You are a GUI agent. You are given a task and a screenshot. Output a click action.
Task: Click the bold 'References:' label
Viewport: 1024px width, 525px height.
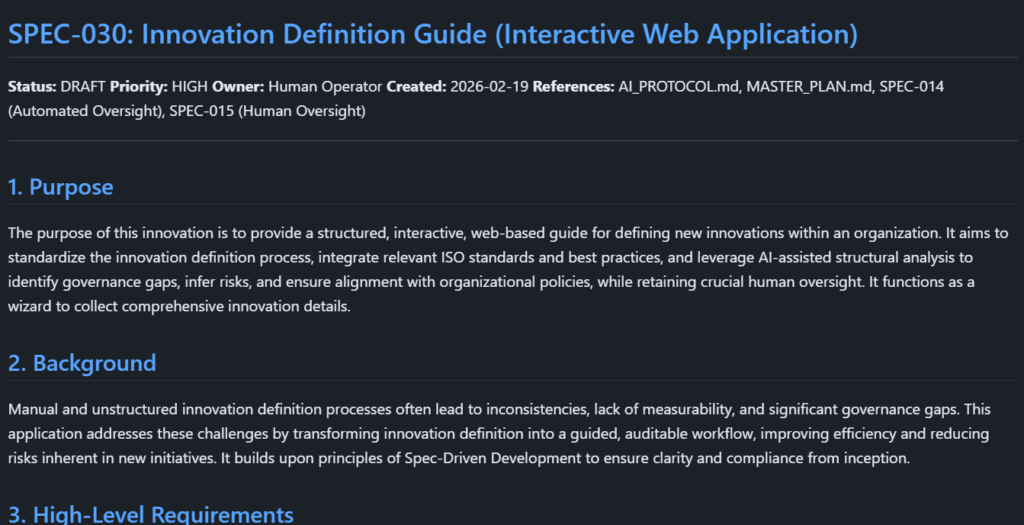click(x=573, y=87)
